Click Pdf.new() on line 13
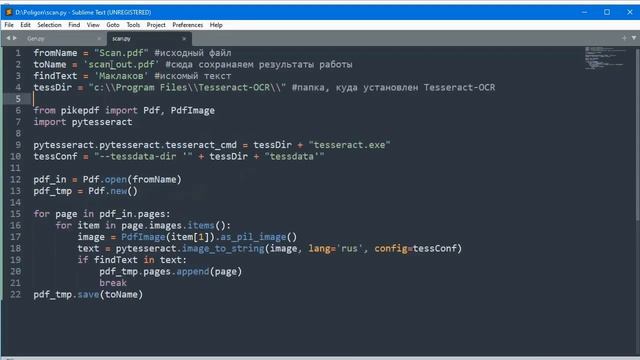This screenshot has height=360, width=640. [113, 191]
